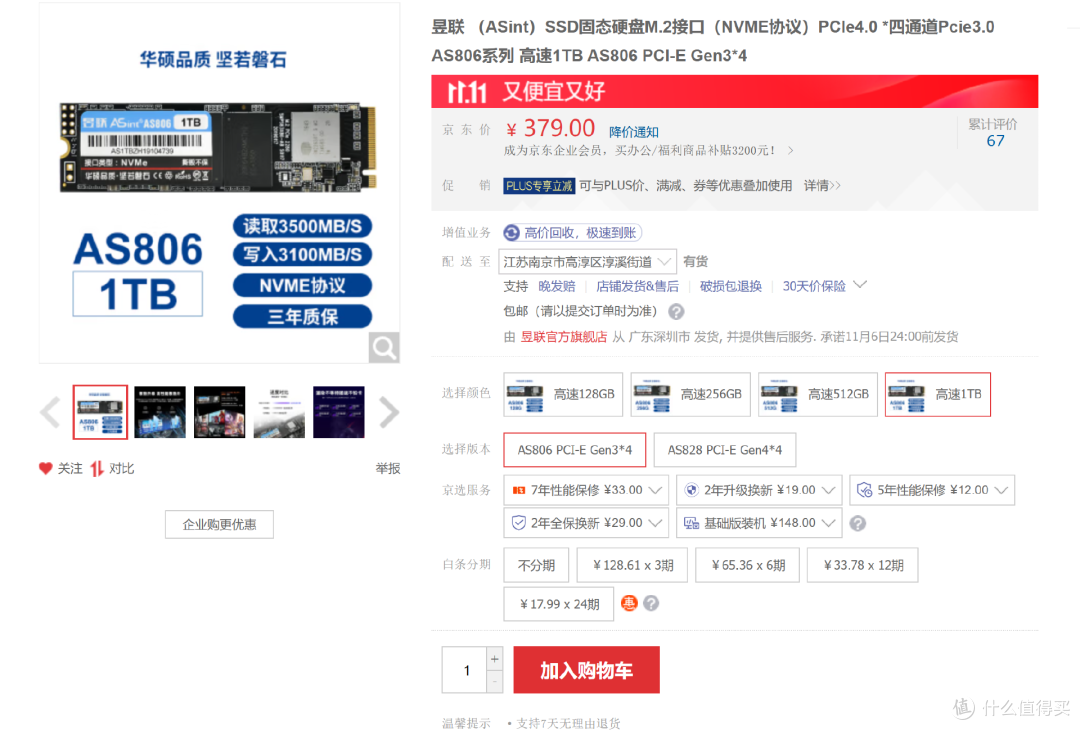Click the magnifier zoom icon on product image
Viewport: 1080px width, 730px height.
tap(384, 347)
